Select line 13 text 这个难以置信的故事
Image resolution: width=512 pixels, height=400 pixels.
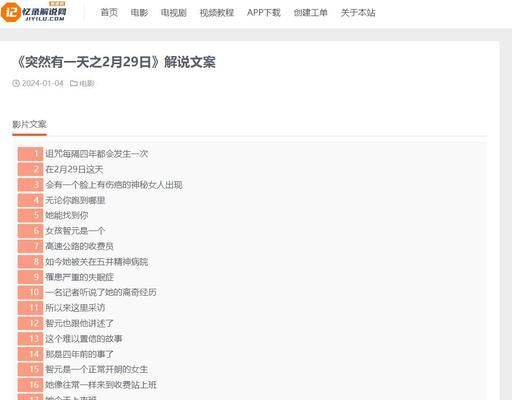click(x=84, y=339)
